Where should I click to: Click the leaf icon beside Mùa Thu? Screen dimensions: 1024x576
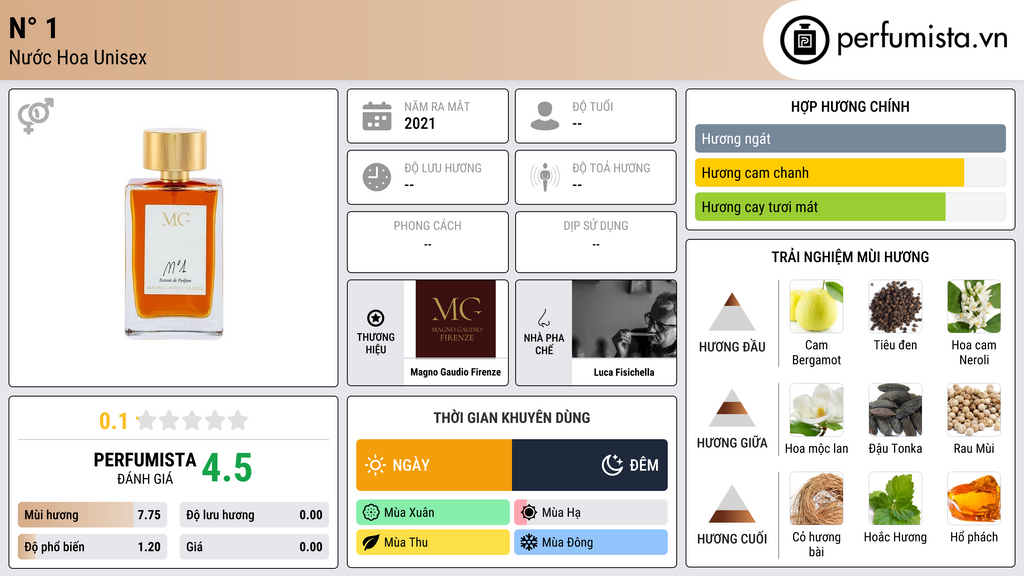point(371,543)
